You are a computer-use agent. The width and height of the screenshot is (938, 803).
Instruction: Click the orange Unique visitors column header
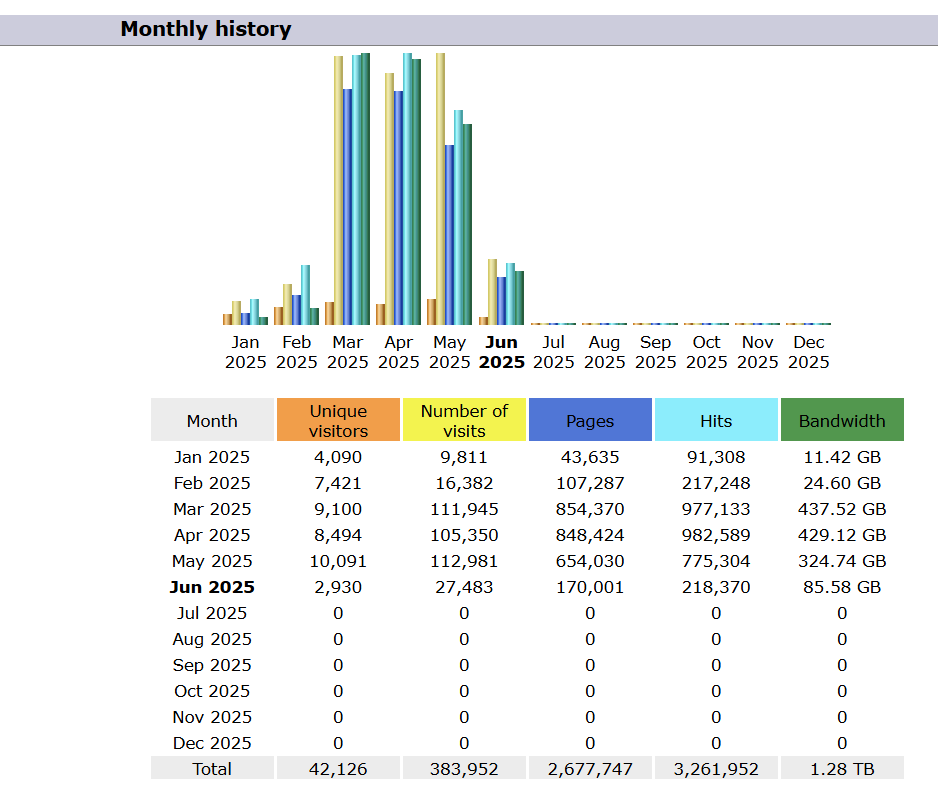(x=338, y=420)
